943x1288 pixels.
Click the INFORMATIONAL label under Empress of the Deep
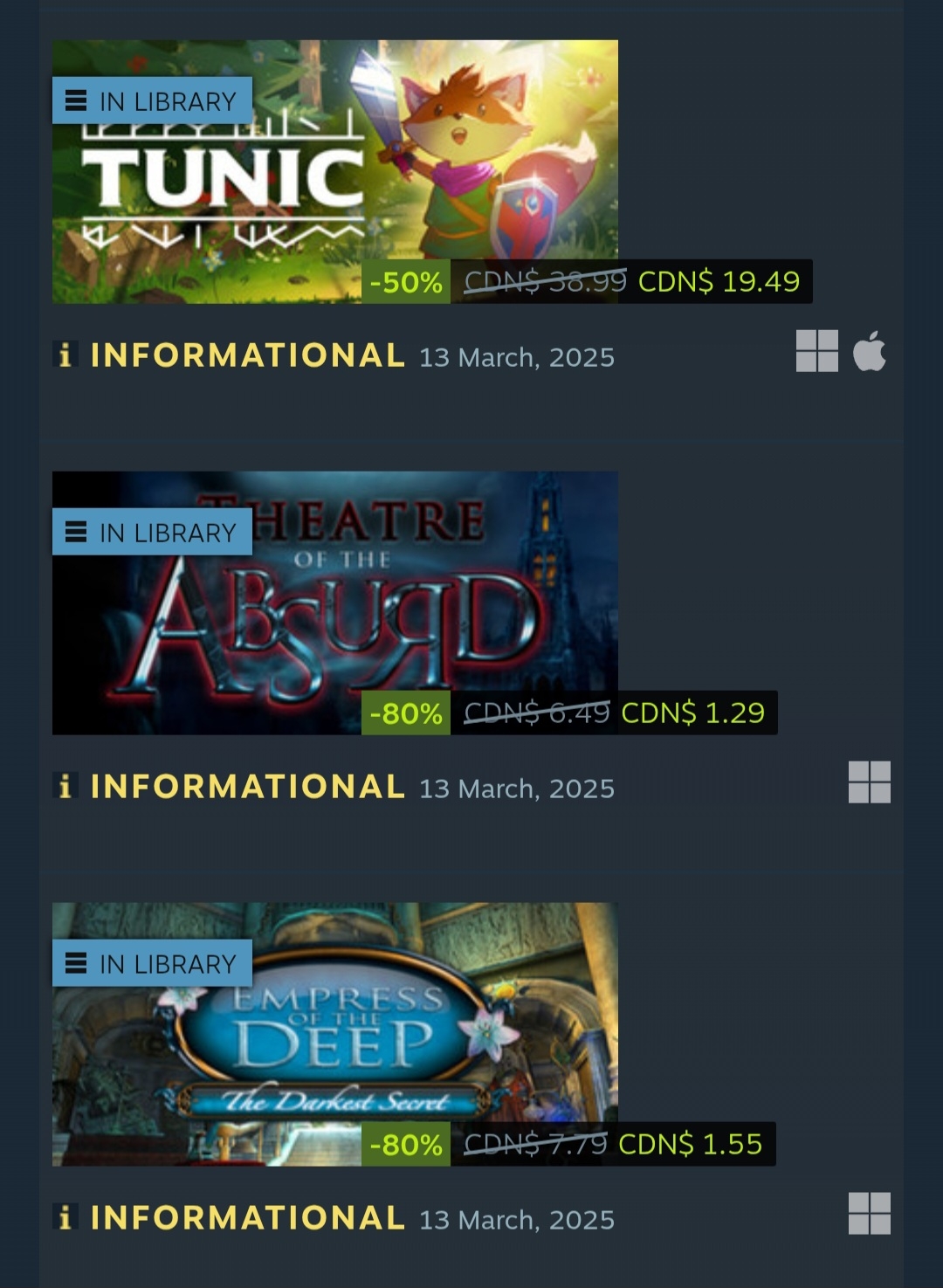(248, 1218)
